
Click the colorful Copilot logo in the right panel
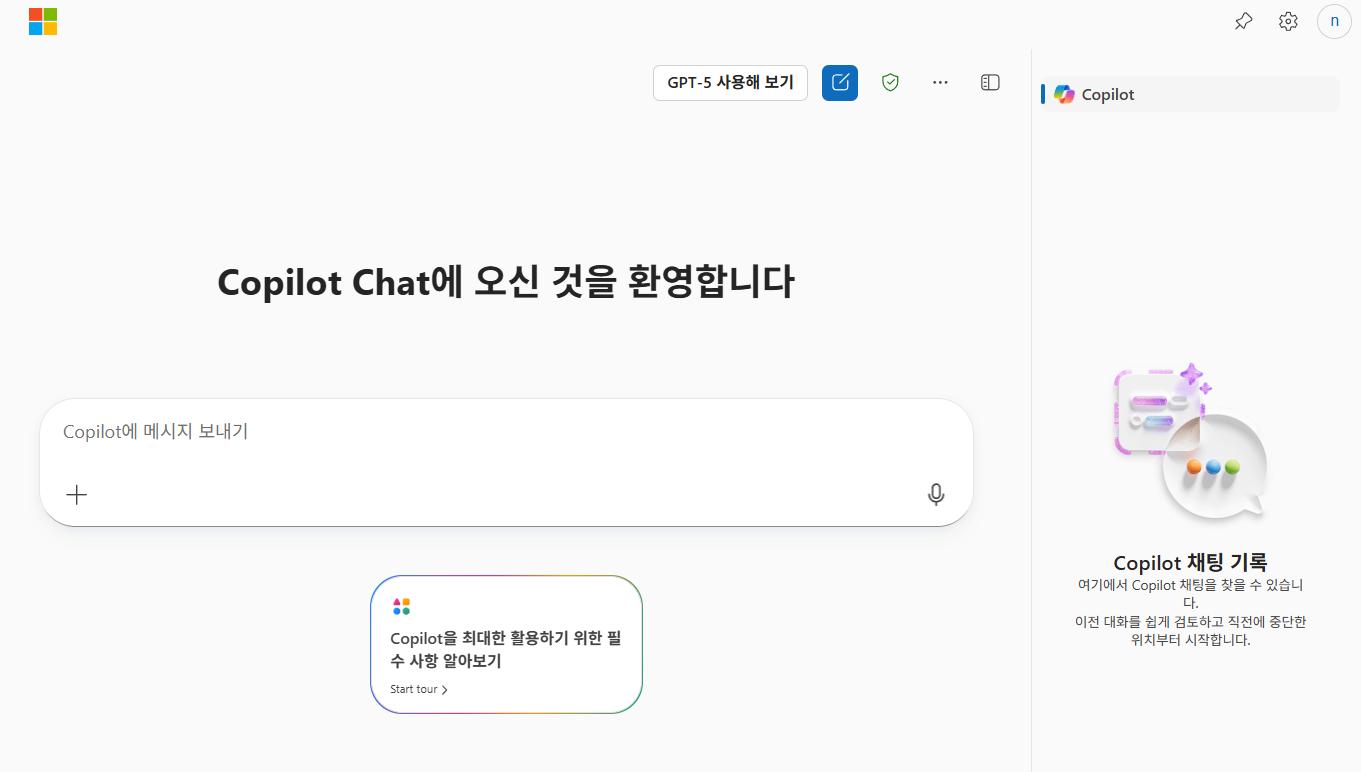tap(1064, 95)
